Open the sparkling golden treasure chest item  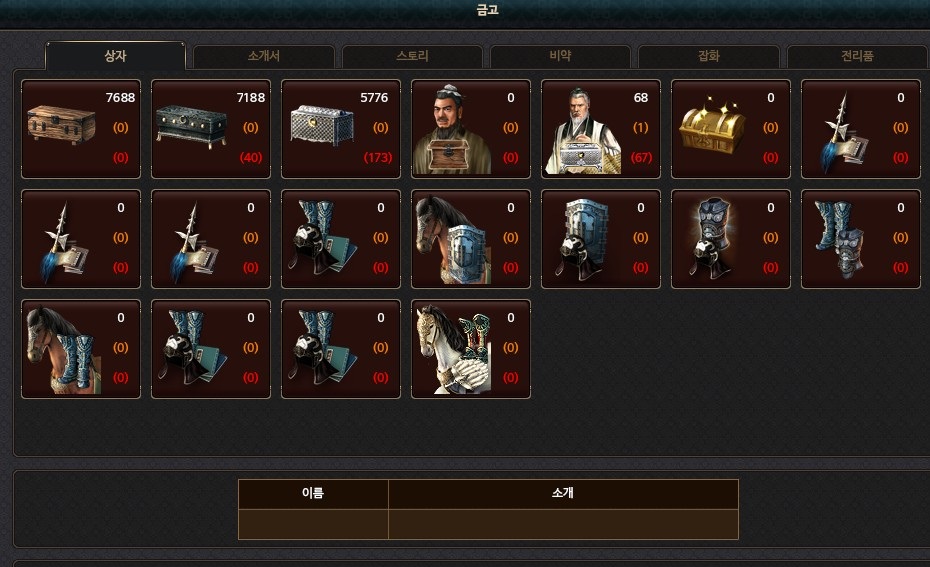(730, 129)
